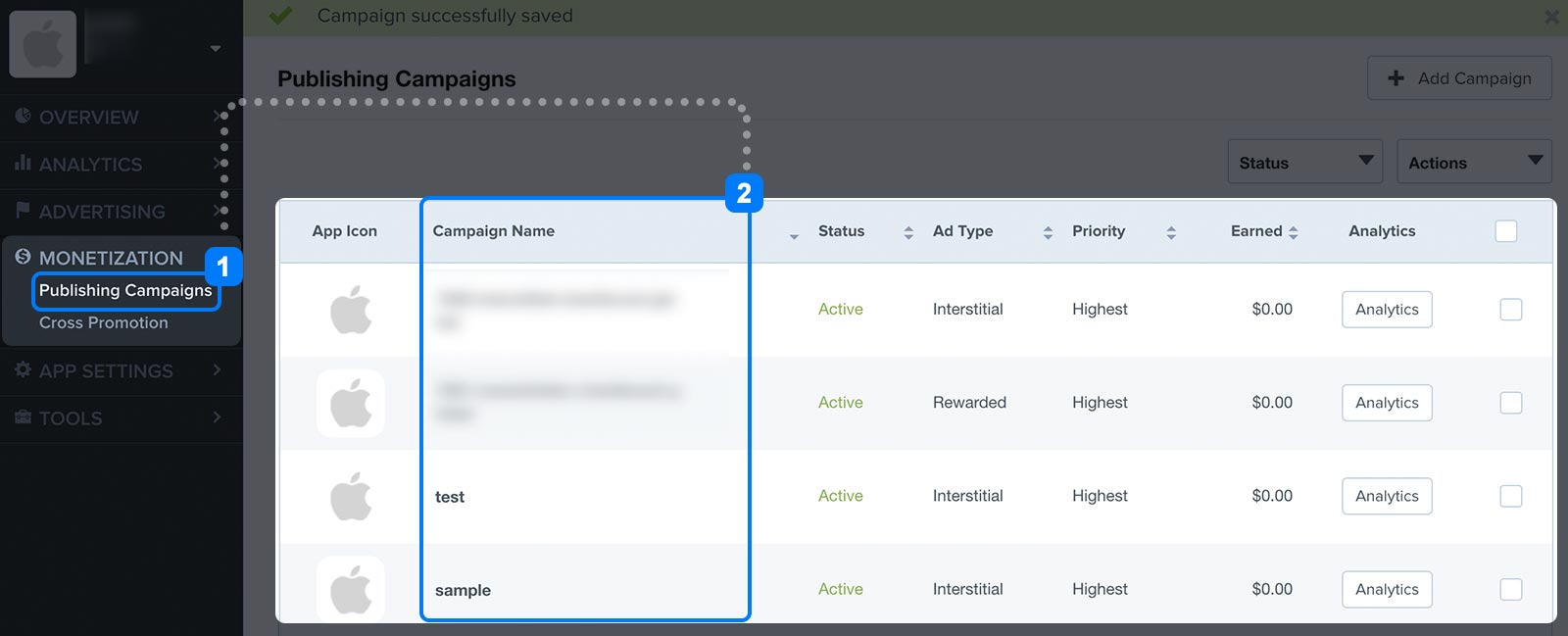This screenshot has height=636, width=1568.
Task: Toggle the select-all checkbox in table header
Action: coord(1506,231)
